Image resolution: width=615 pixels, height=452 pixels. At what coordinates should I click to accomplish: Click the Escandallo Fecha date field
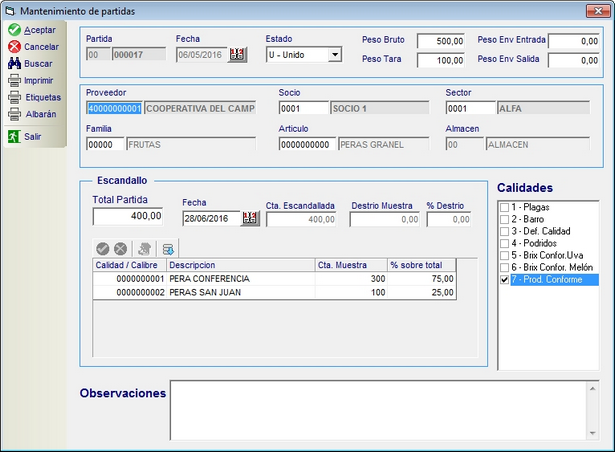211,219
